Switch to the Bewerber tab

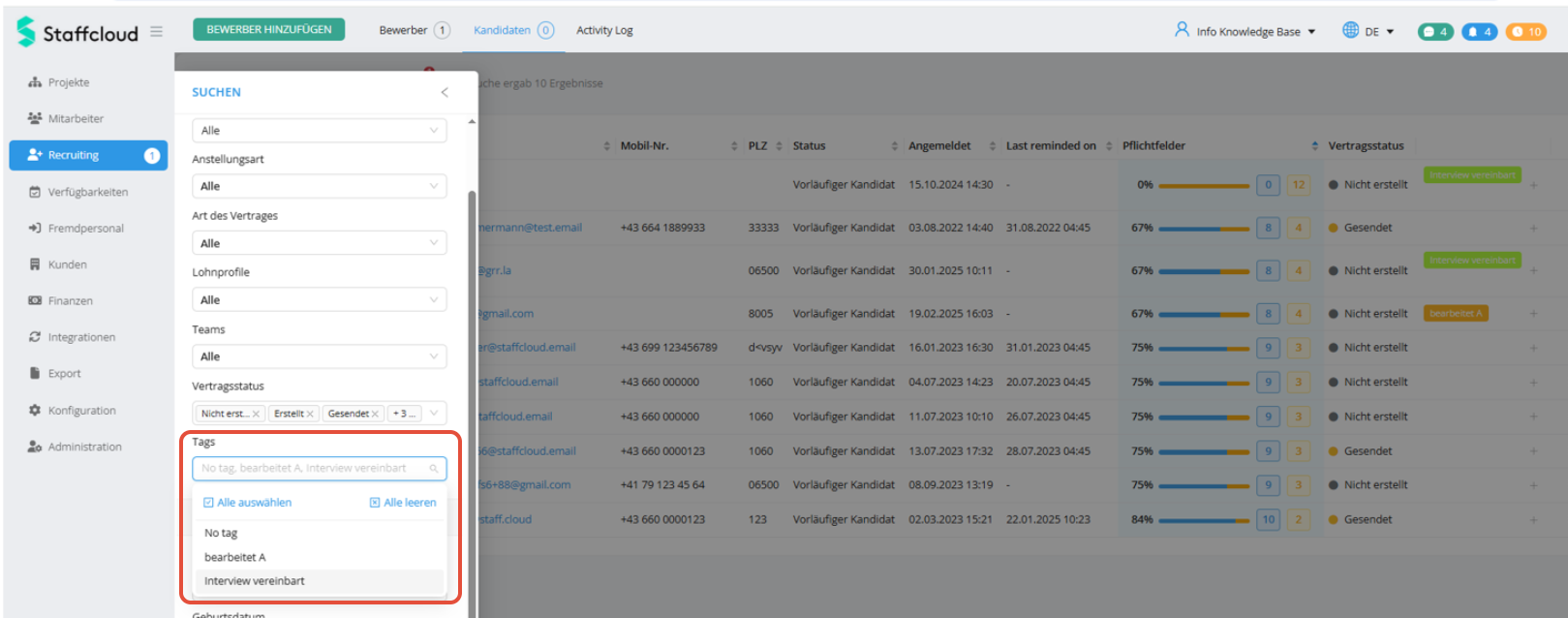[x=415, y=30]
